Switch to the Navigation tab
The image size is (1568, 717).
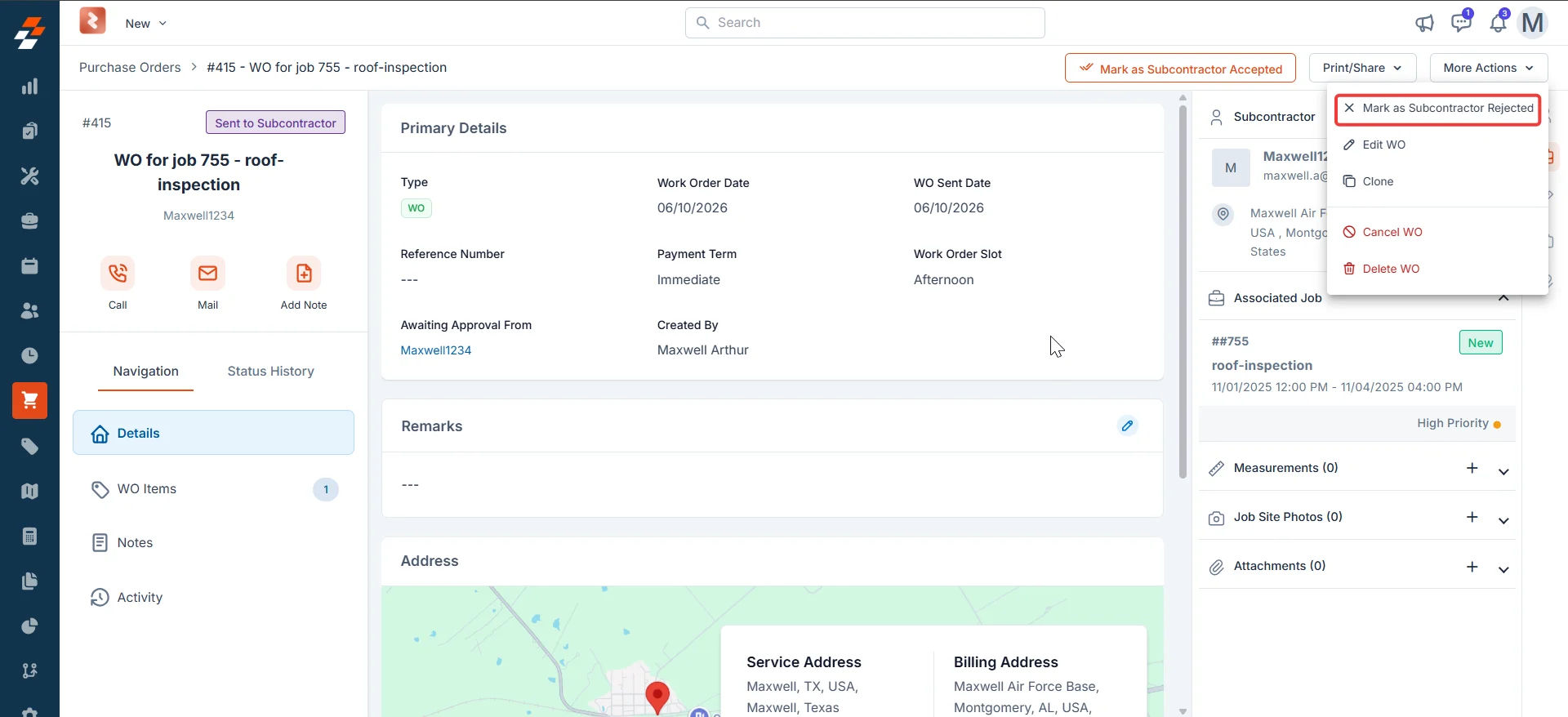tap(145, 372)
